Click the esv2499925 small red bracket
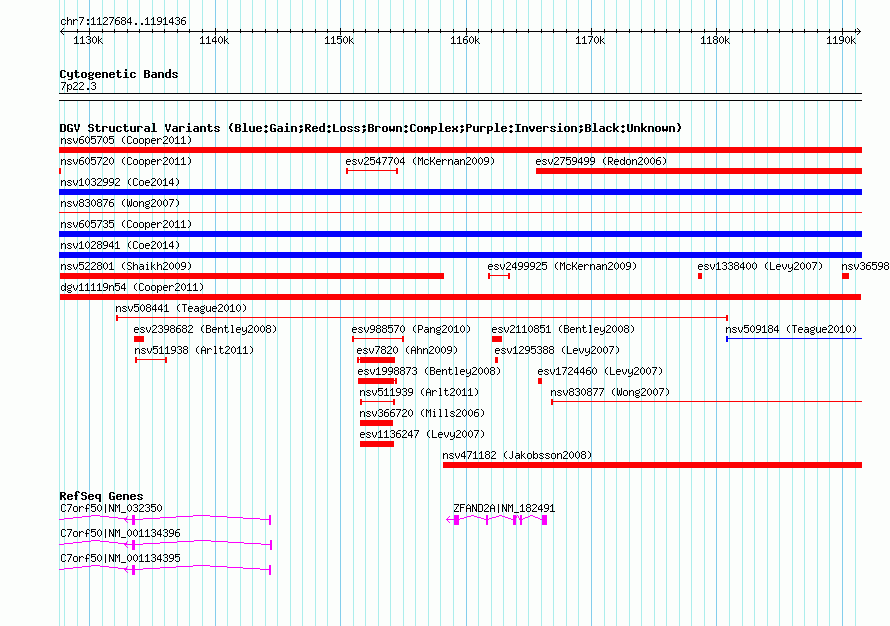 [x=499, y=276]
